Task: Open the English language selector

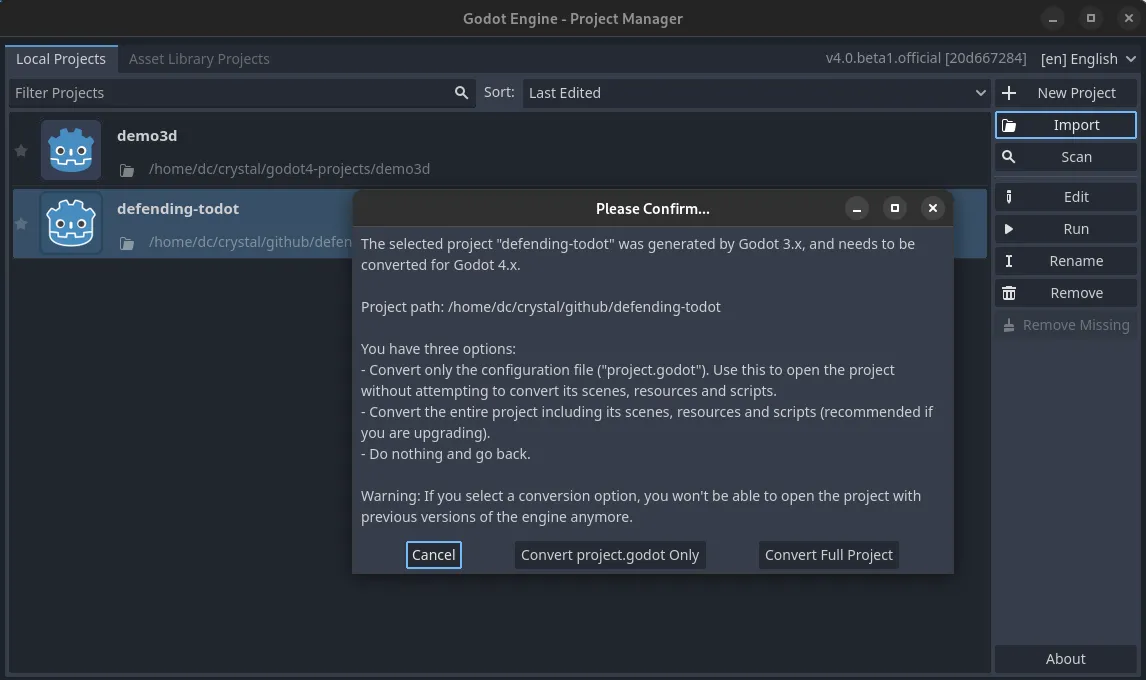Action: pos(1087,59)
